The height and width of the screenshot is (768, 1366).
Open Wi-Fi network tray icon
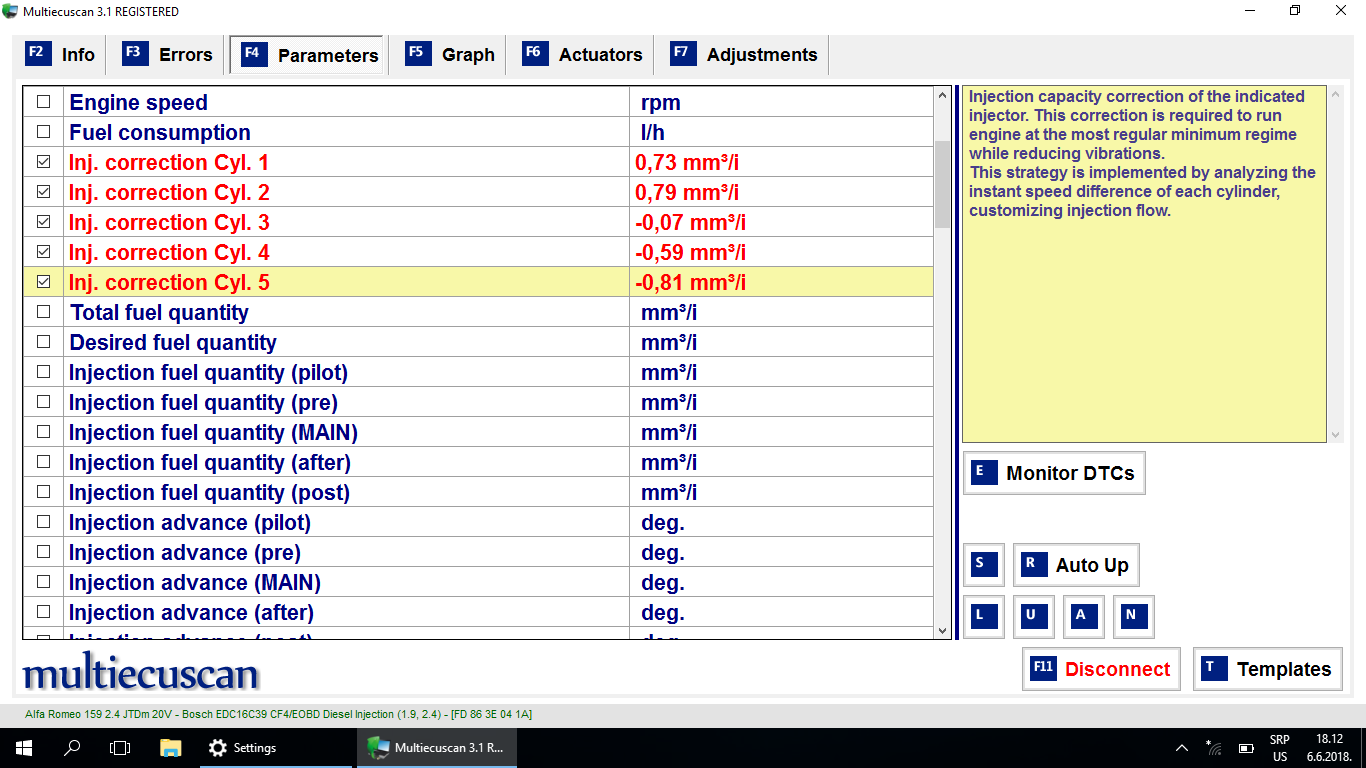tap(1214, 747)
